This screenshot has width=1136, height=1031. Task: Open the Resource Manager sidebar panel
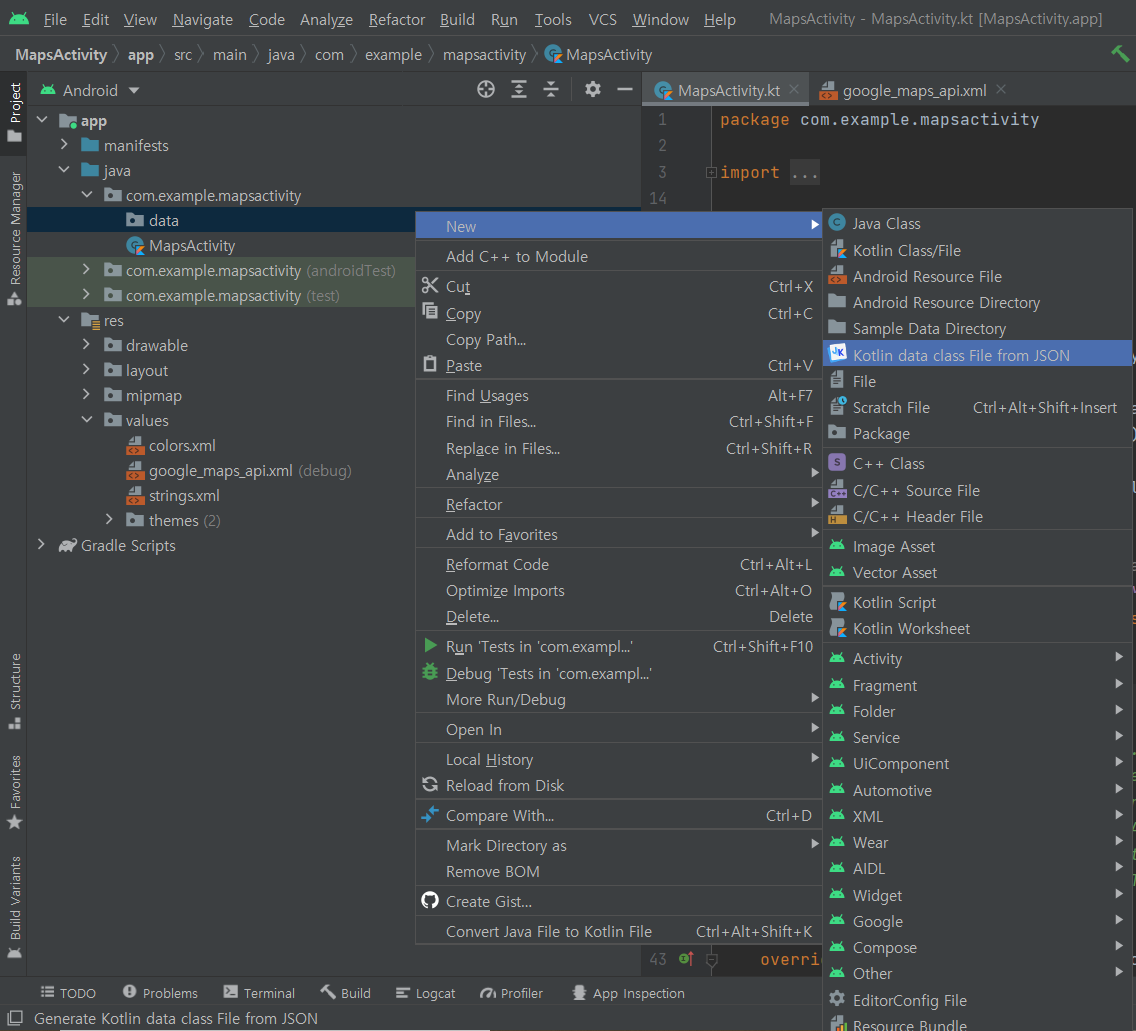point(14,238)
